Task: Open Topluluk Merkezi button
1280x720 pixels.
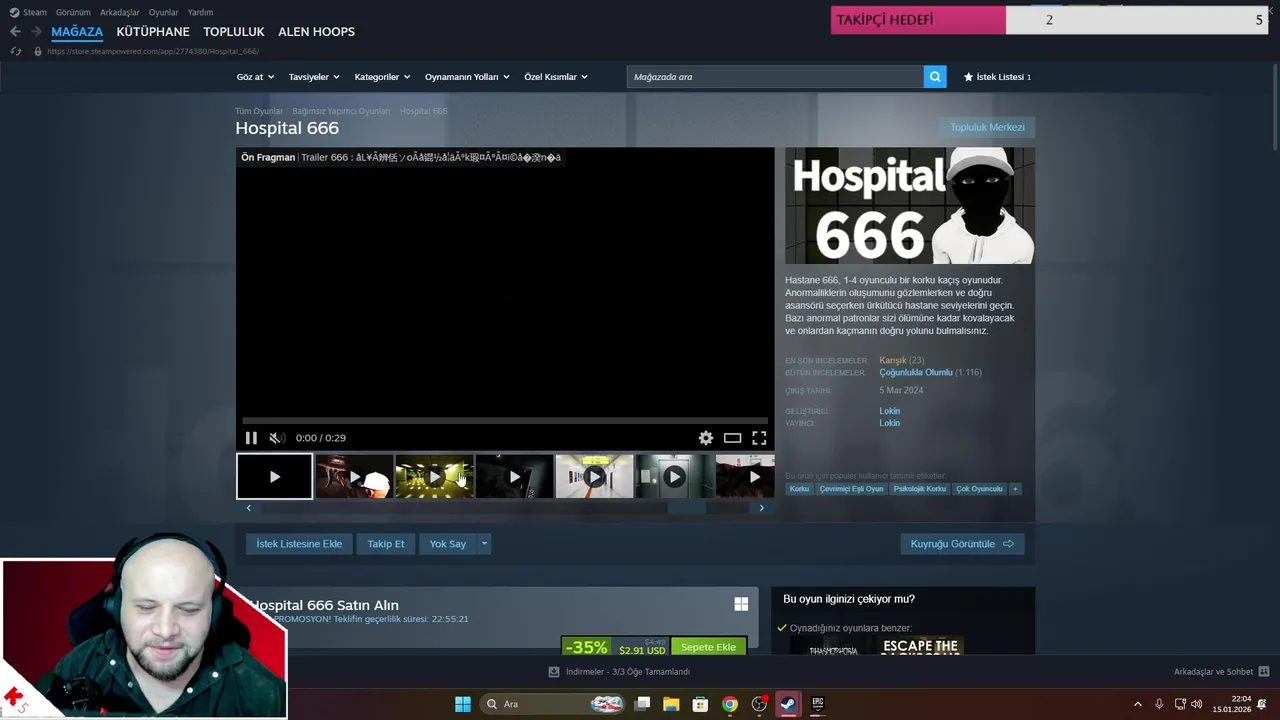Action: pos(987,128)
